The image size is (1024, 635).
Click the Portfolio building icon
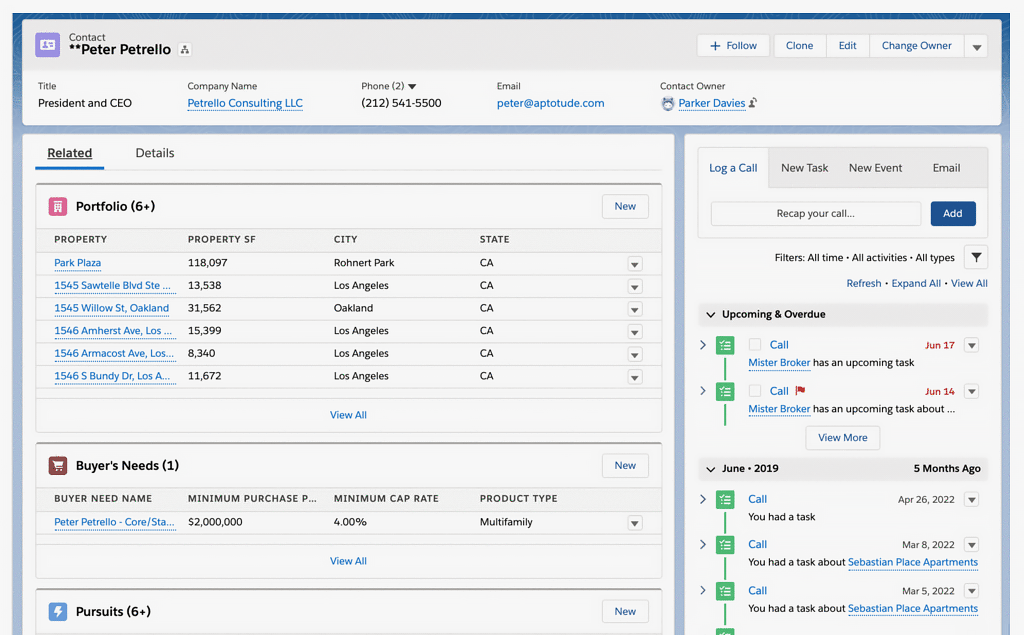click(58, 206)
